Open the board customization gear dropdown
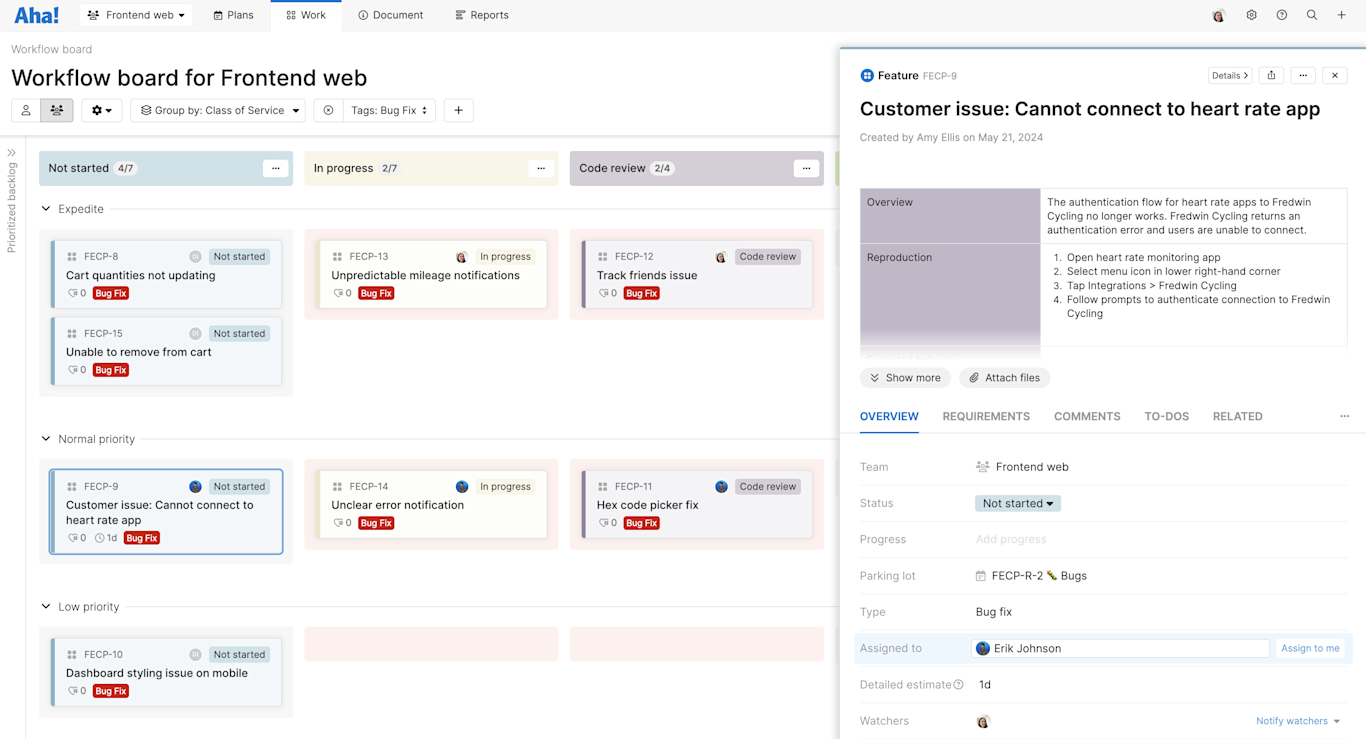 pyautogui.click(x=100, y=110)
